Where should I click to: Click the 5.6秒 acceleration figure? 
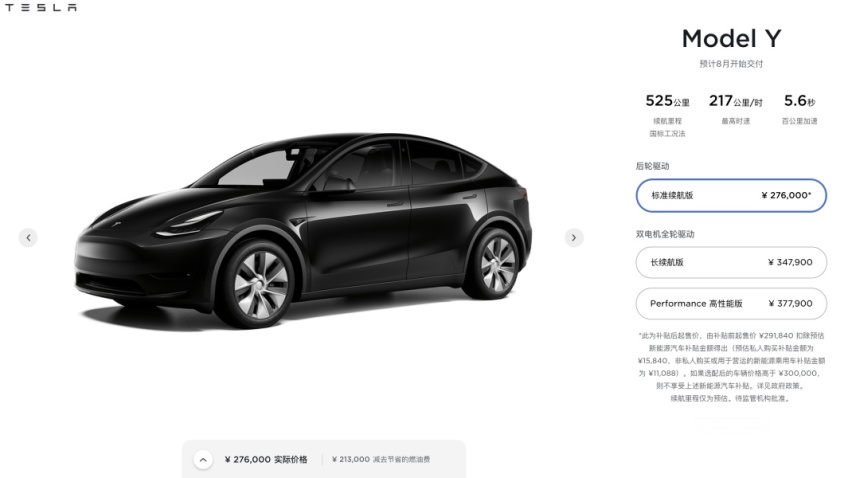point(799,101)
